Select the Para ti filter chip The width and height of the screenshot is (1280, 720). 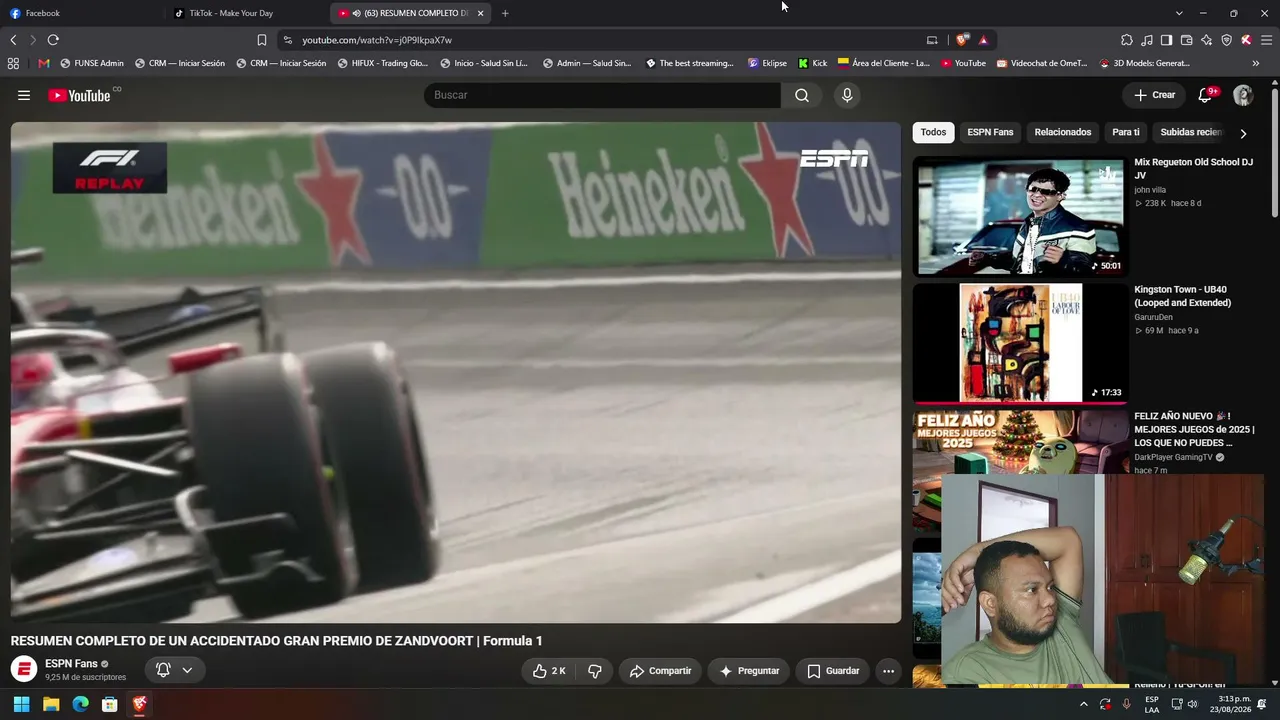[x=1126, y=132]
